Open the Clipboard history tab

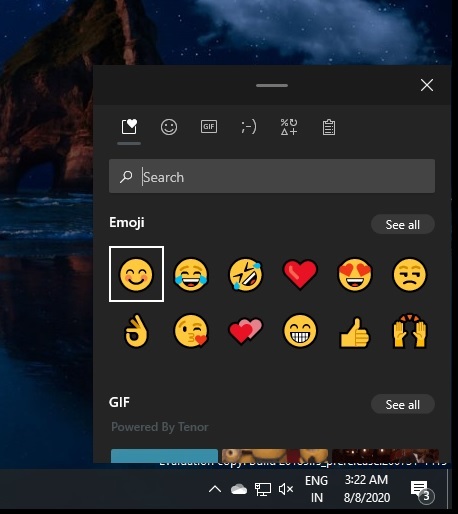[329, 127]
